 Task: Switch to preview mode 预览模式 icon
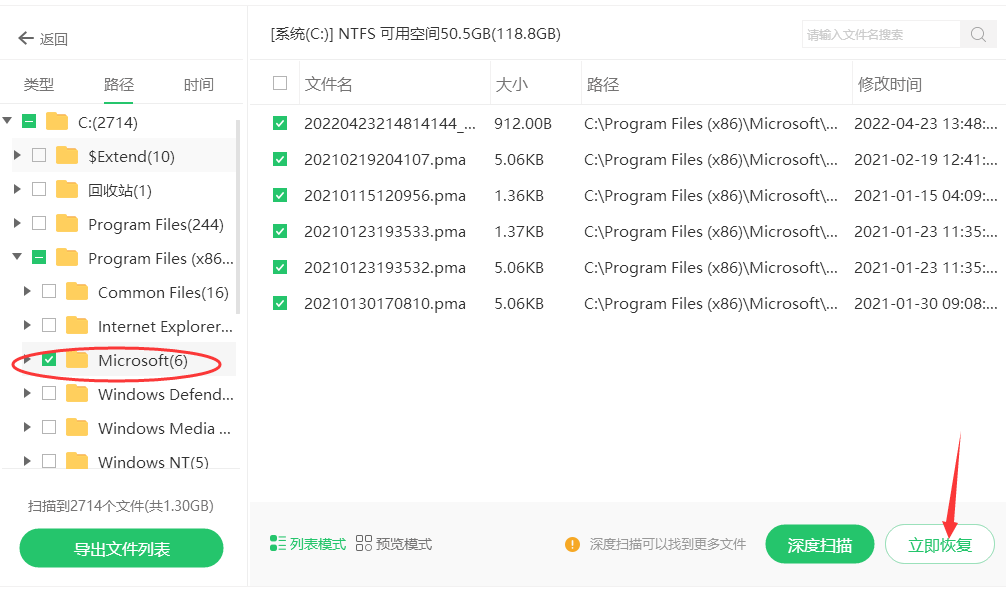click(x=363, y=544)
